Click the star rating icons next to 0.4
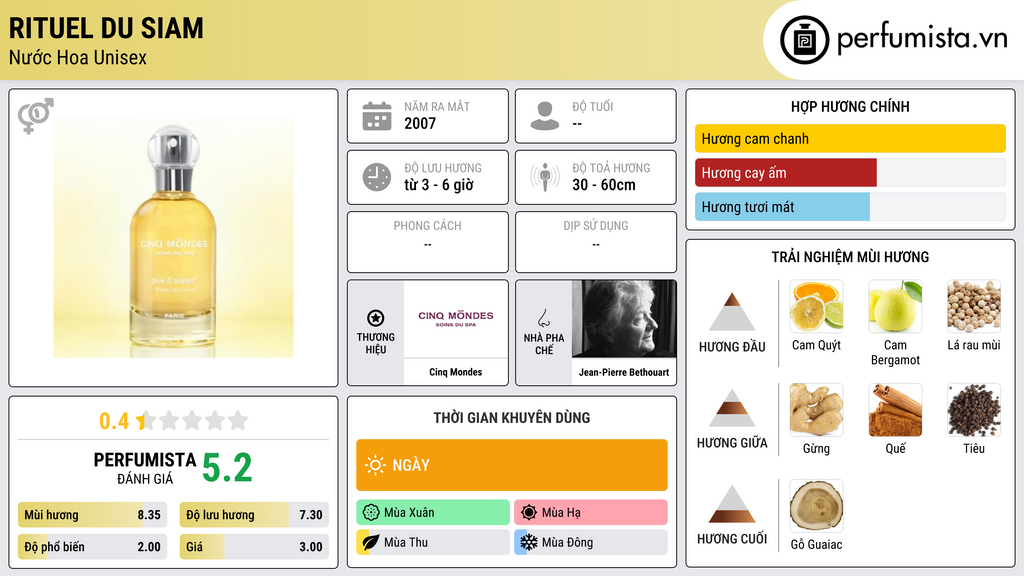The width and height of the screenshot is (1024, 576). [x=193, y=420]
